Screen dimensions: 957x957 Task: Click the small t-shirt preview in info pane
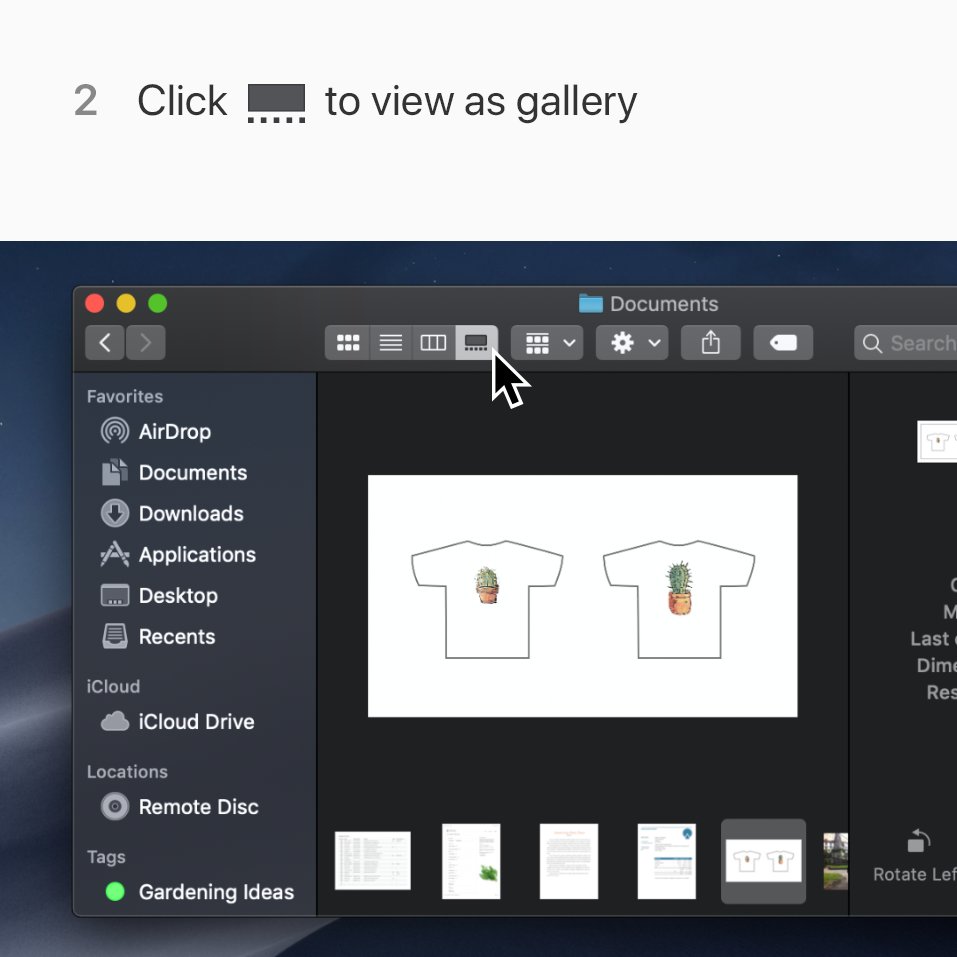(x=937, y=441)
